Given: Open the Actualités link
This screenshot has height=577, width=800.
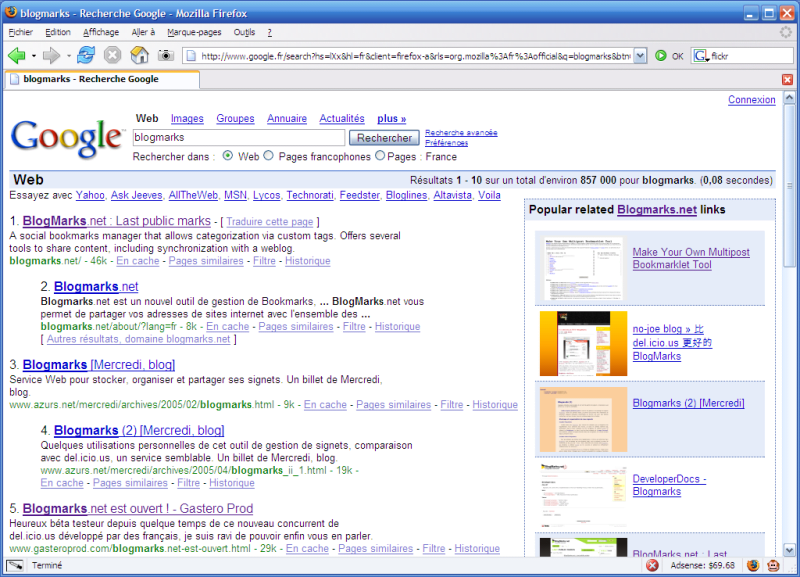Looking at the screenshot, I should tap(342, 118).
